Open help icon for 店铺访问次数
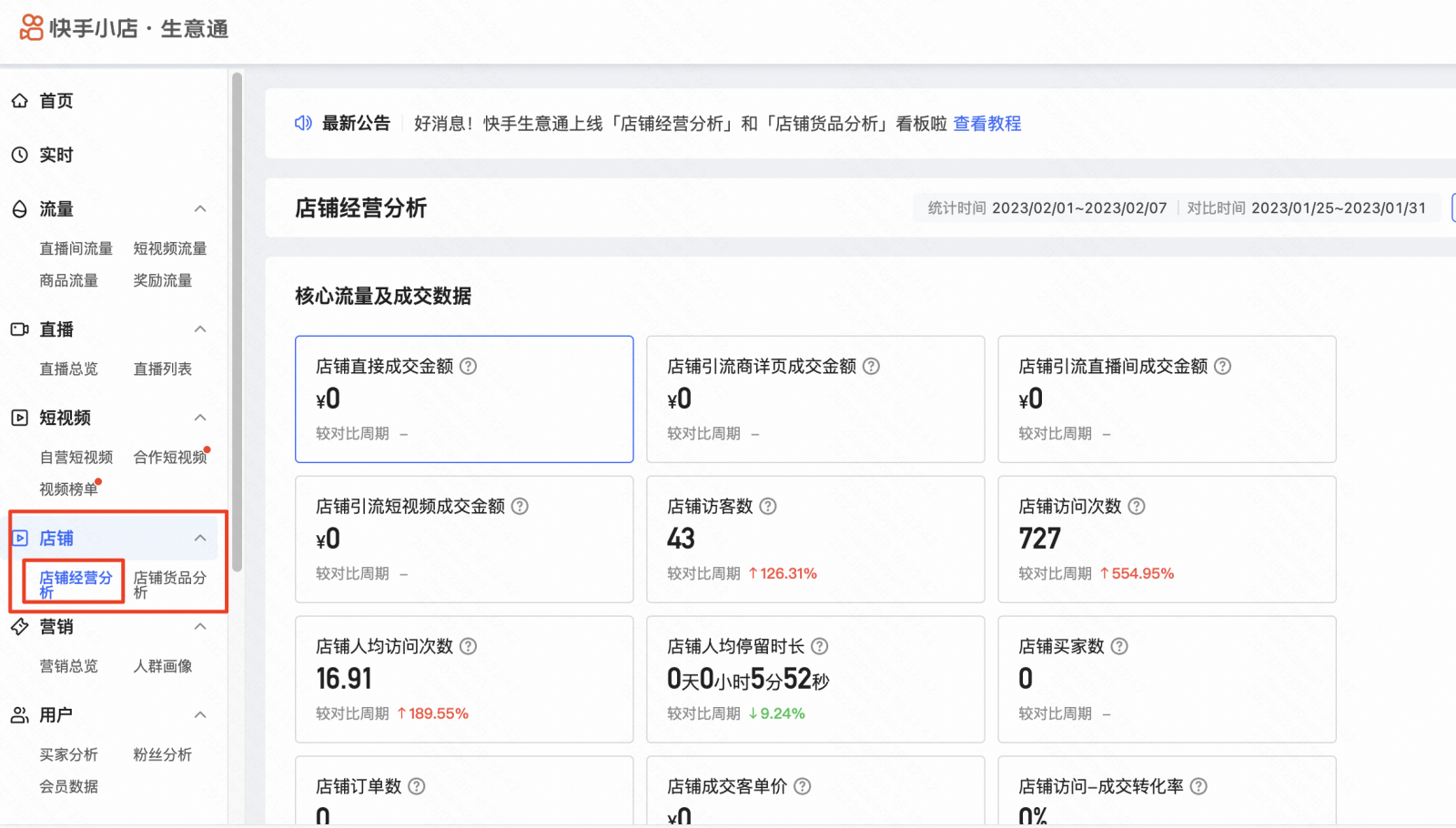Image resolution: width=1456 pixels, height=828 pixels. (x=1137, y=506)
